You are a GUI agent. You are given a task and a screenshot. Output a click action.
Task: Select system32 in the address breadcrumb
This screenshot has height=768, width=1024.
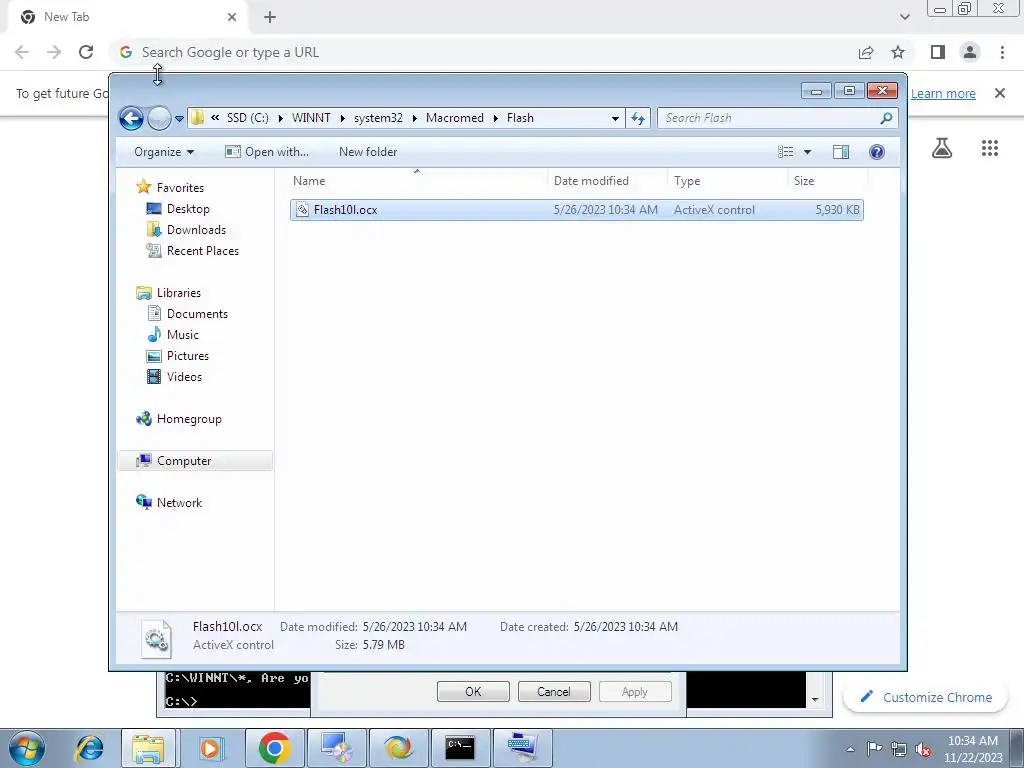[378, 118]
